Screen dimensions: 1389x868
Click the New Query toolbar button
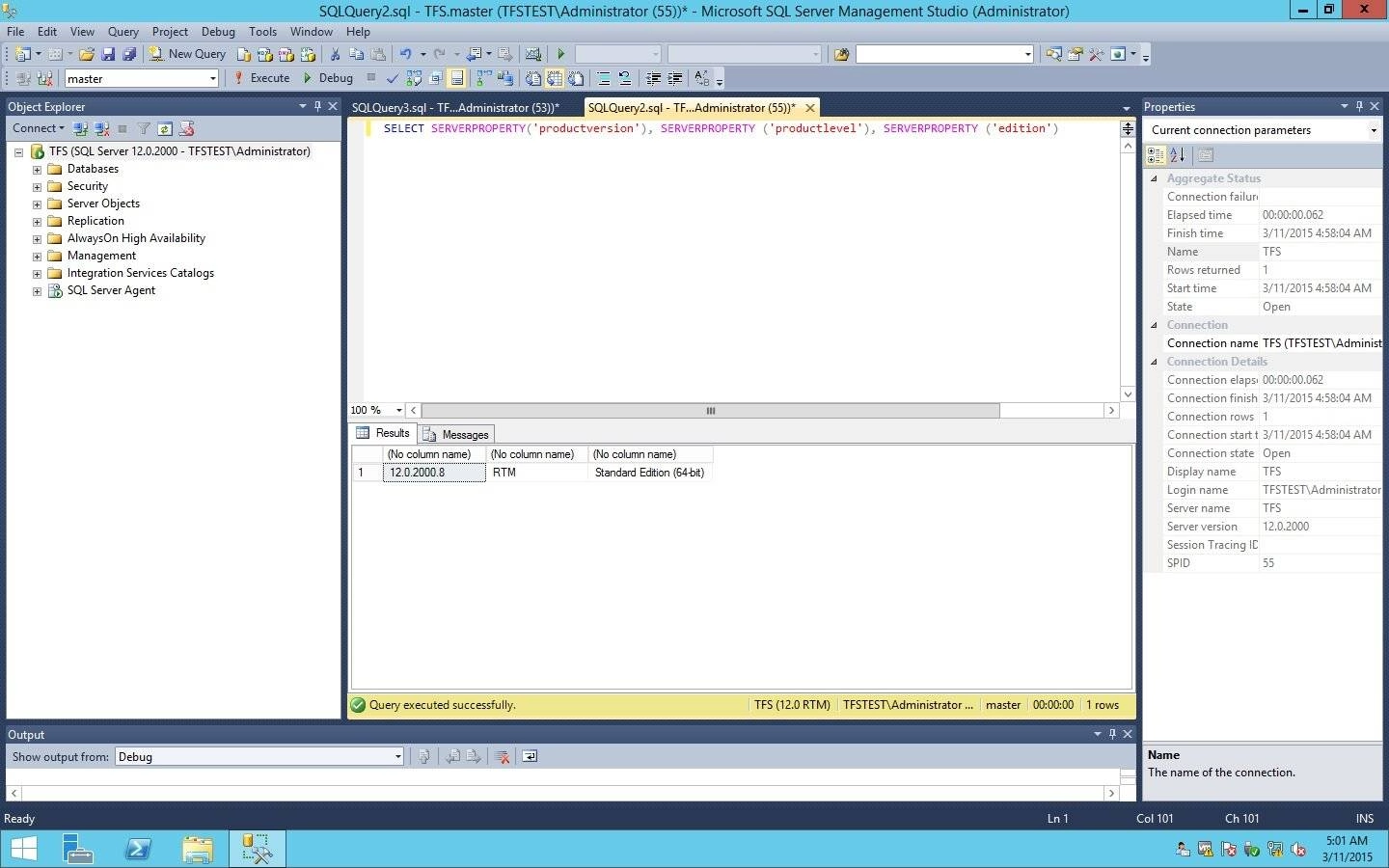pos(187,54)
